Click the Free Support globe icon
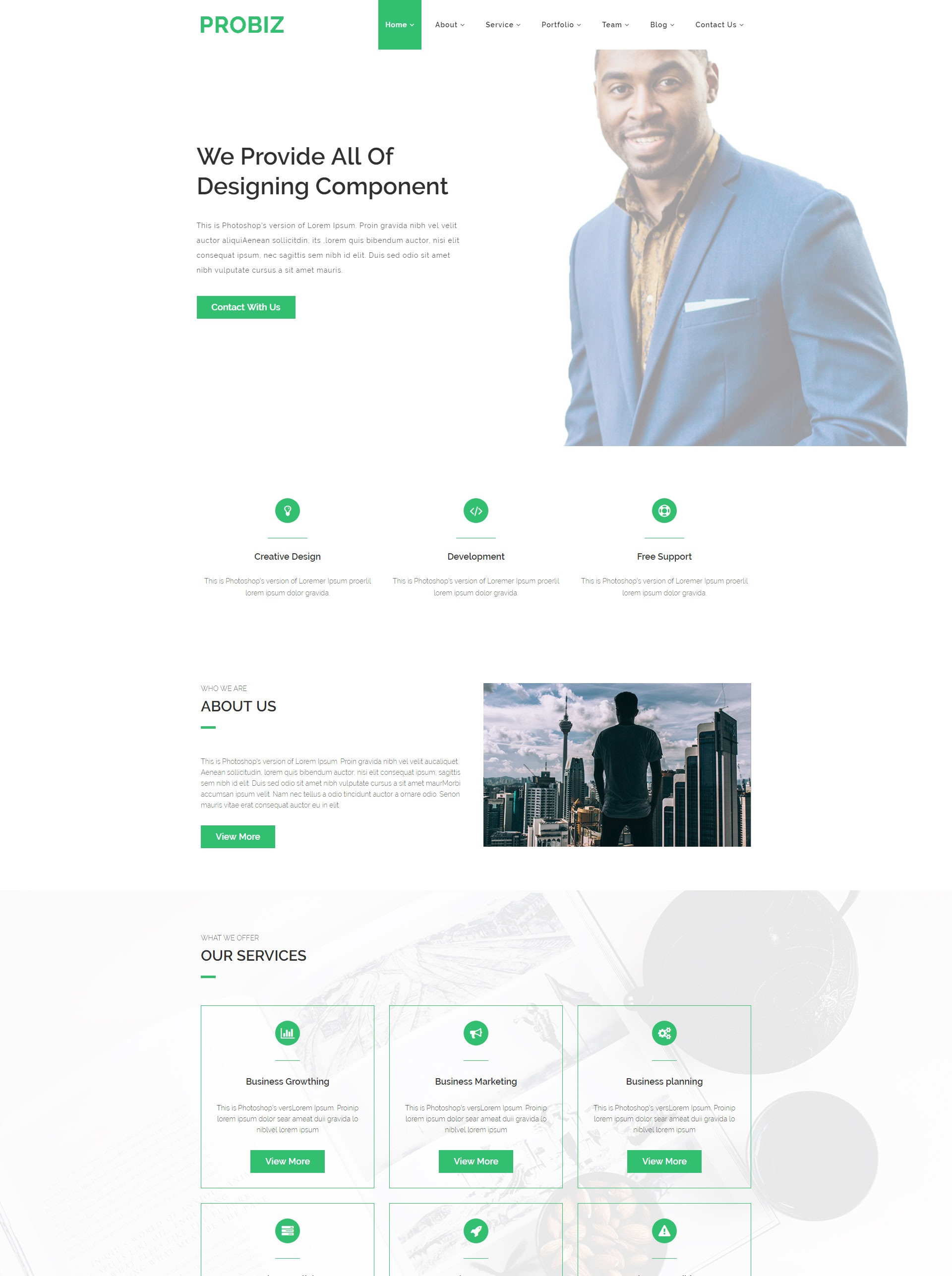The width and height of the screenshot is (952, 1276). coord(663,509)
